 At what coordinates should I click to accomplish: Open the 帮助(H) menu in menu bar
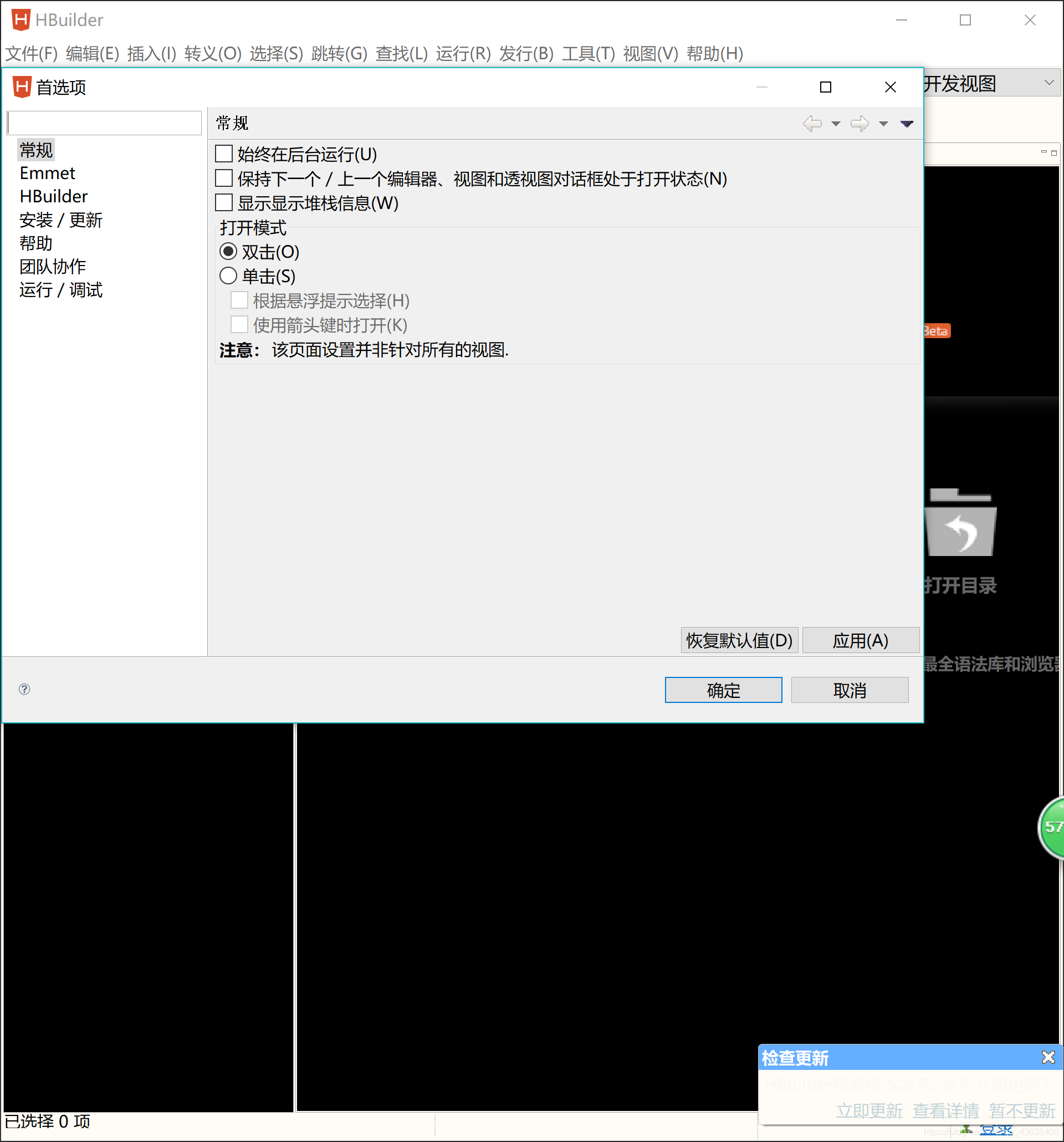715,53
